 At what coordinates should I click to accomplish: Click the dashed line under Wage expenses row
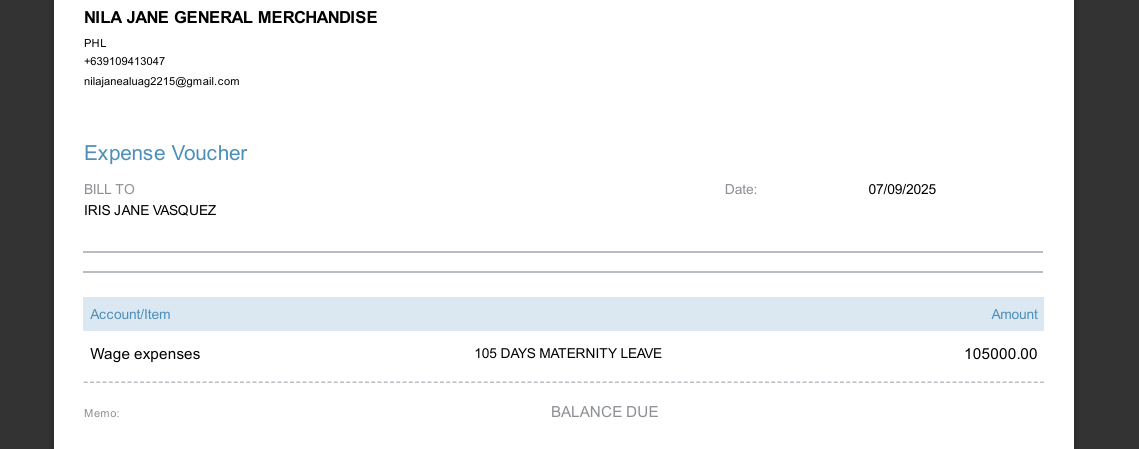pos(563,382)
